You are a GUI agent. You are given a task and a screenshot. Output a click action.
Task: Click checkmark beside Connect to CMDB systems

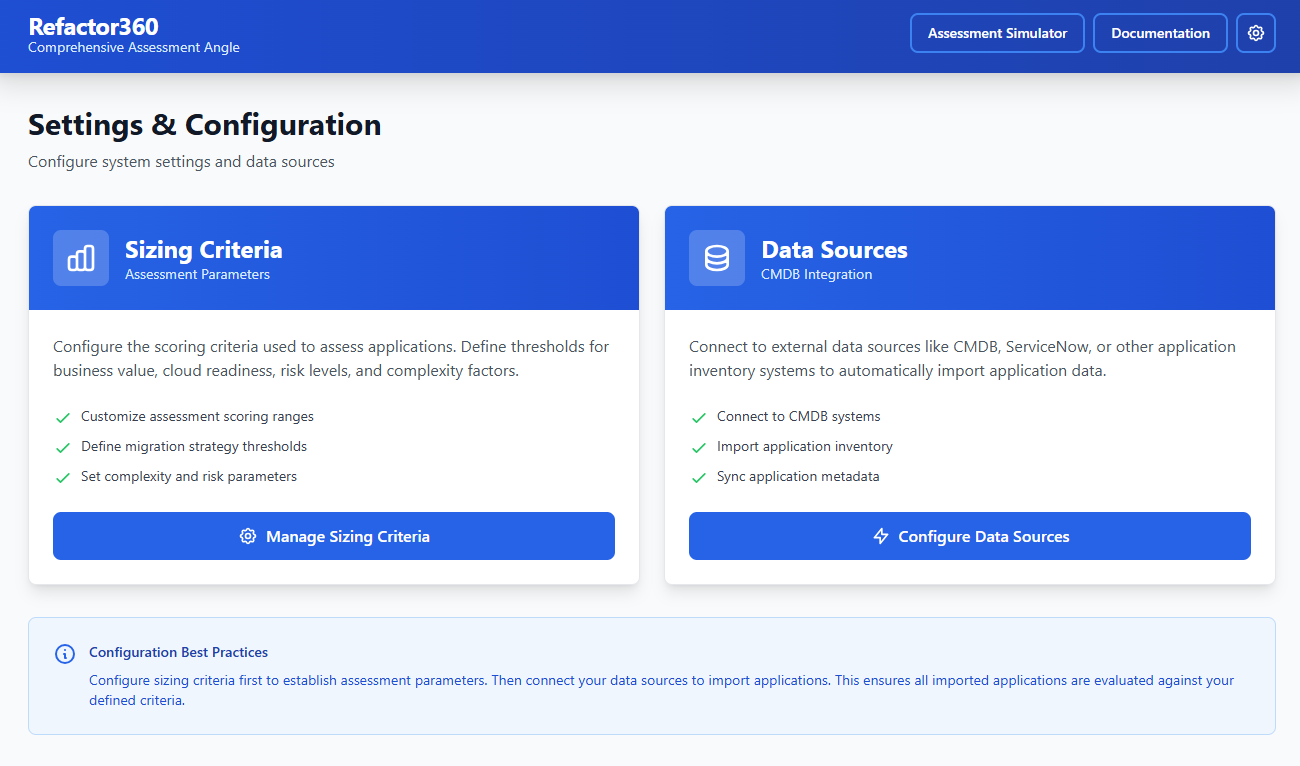699,417
